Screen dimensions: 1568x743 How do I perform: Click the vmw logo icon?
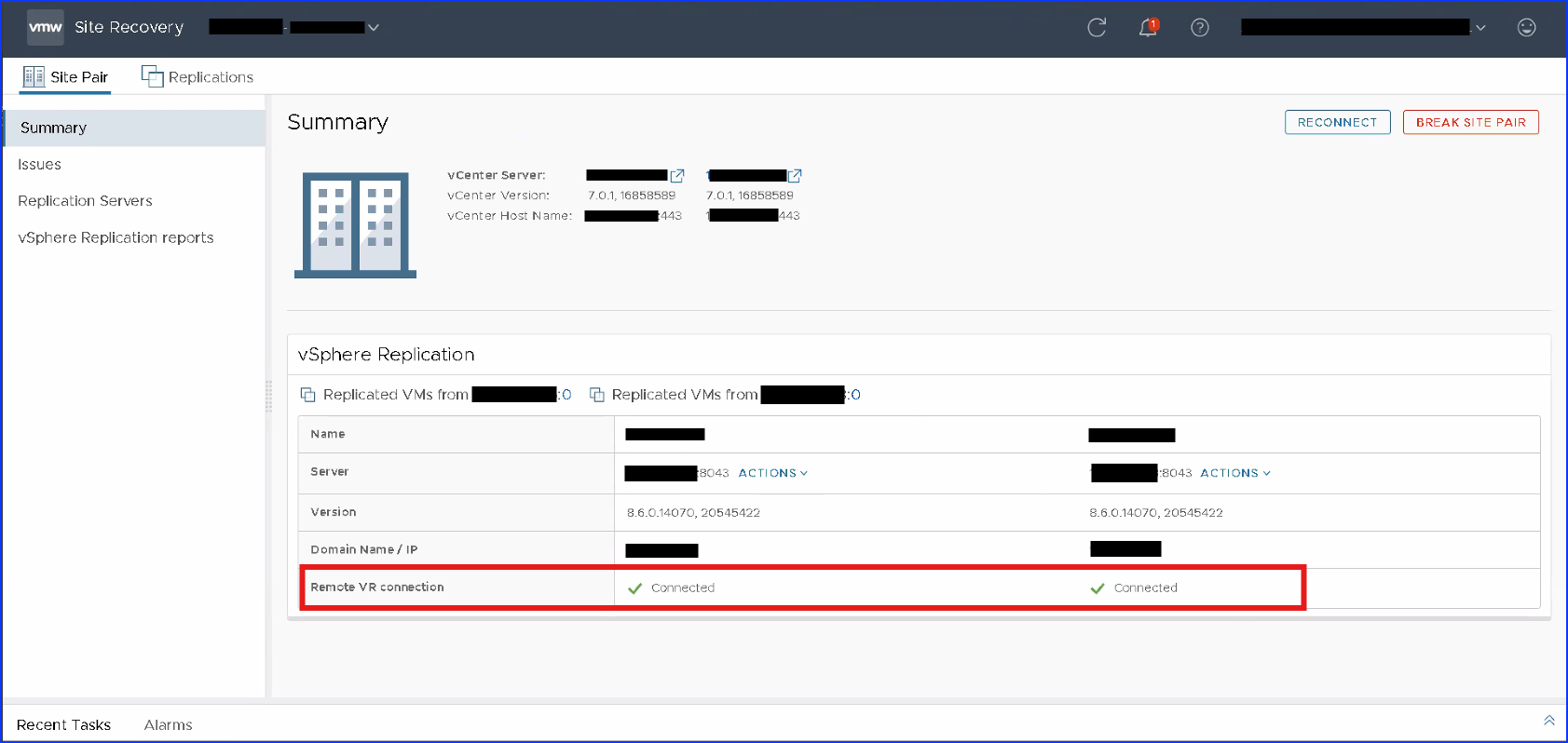click(45, 28)
